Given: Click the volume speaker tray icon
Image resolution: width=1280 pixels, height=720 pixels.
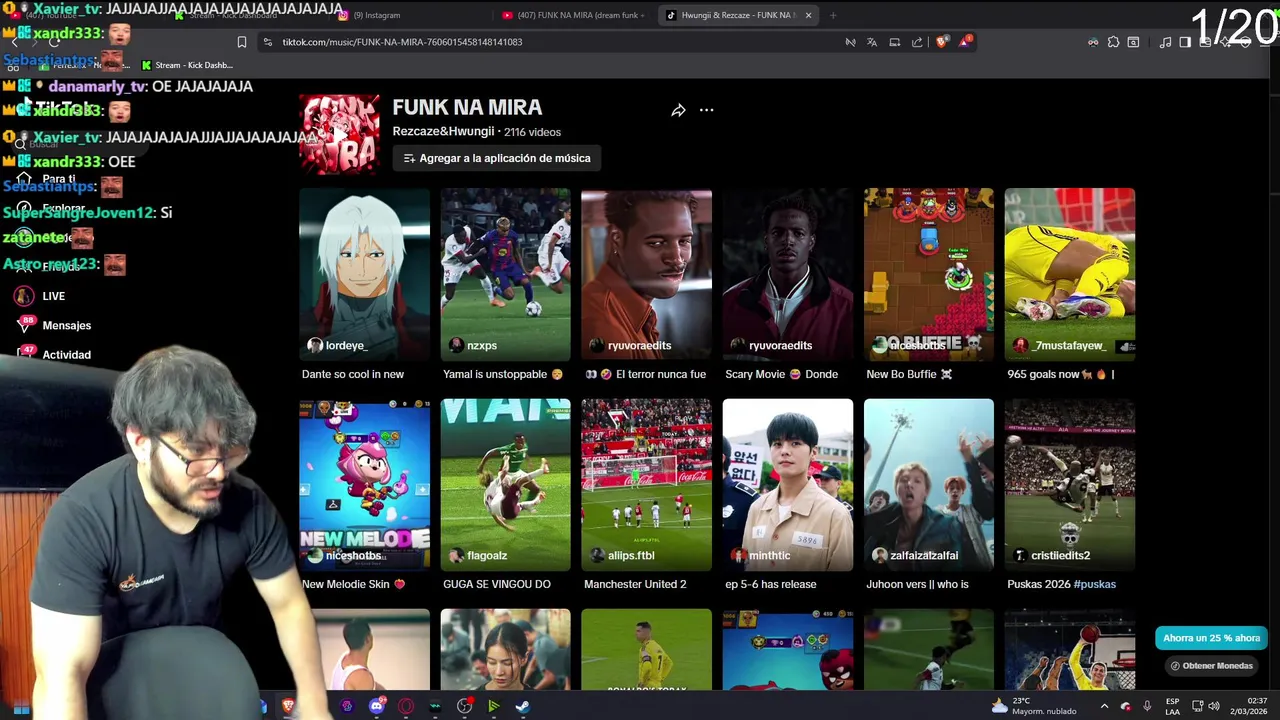Looking at the screenshot, I should point(1215,706).
